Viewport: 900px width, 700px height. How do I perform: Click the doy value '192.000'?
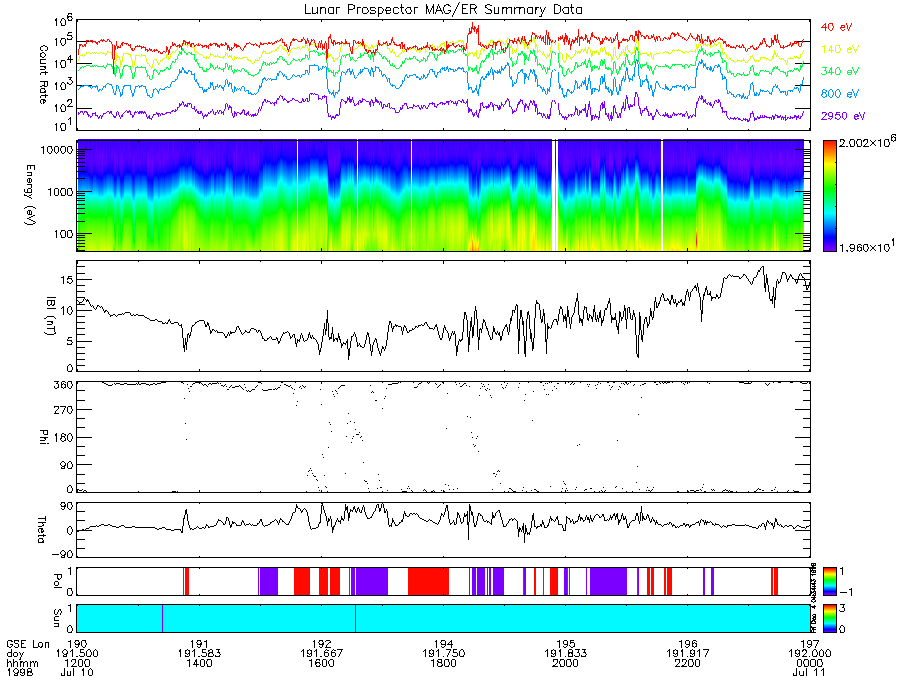[x=809, y=654]
